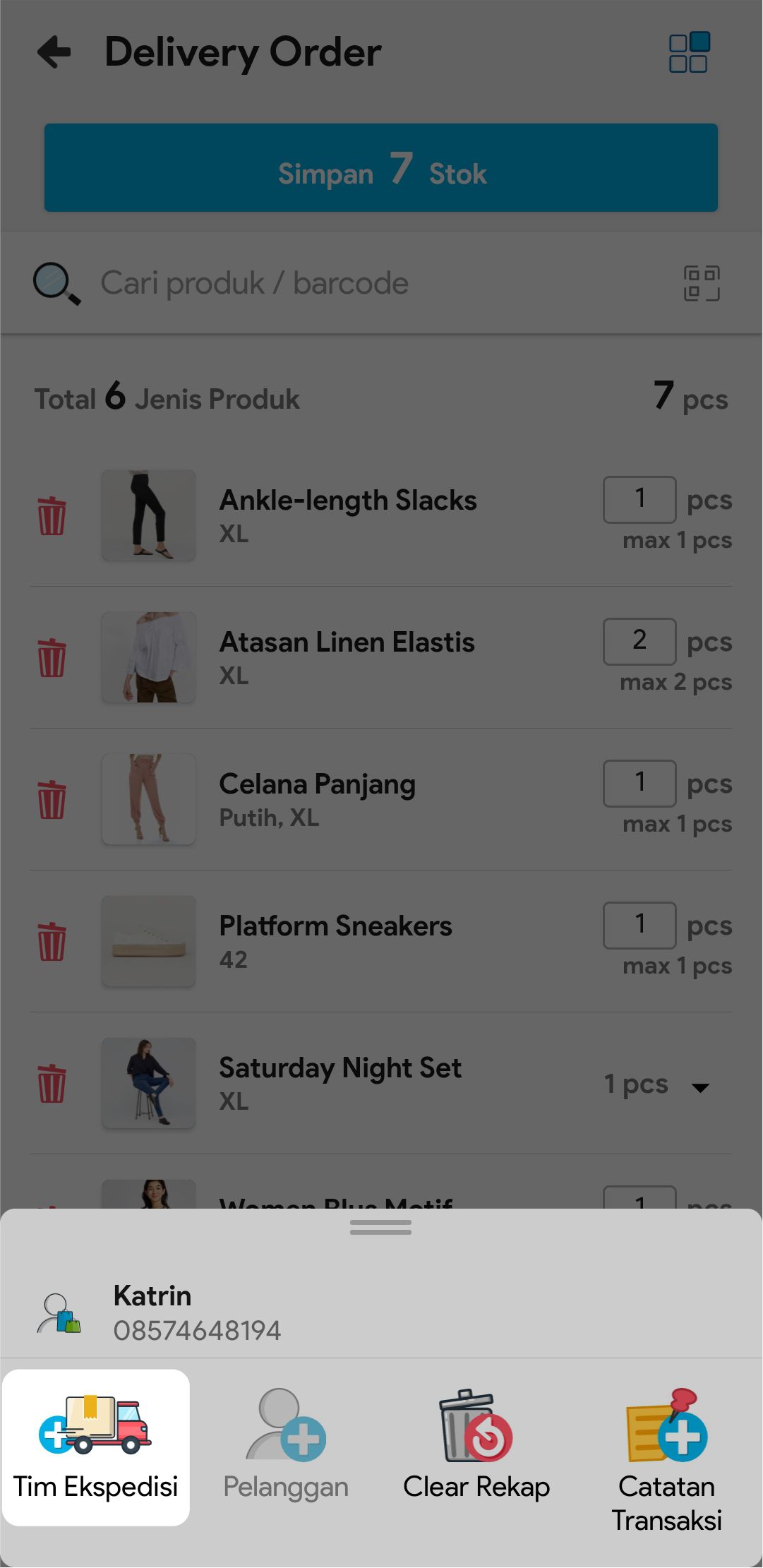The width and height of the screenshot is (763, 1568).
Task: Delete Celana Panjang using trash icon
Action: (x=52, y=800)
